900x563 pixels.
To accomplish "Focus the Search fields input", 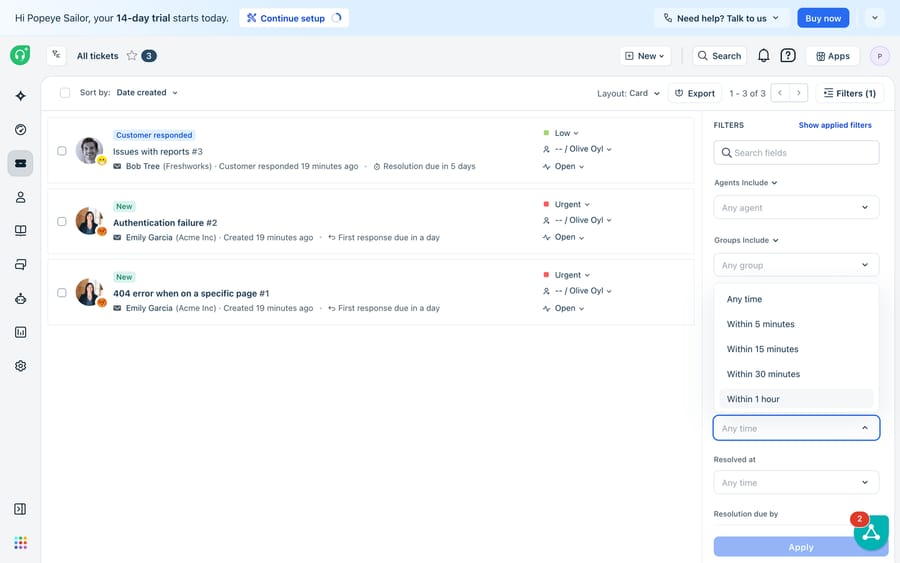I will click(796, 153).
